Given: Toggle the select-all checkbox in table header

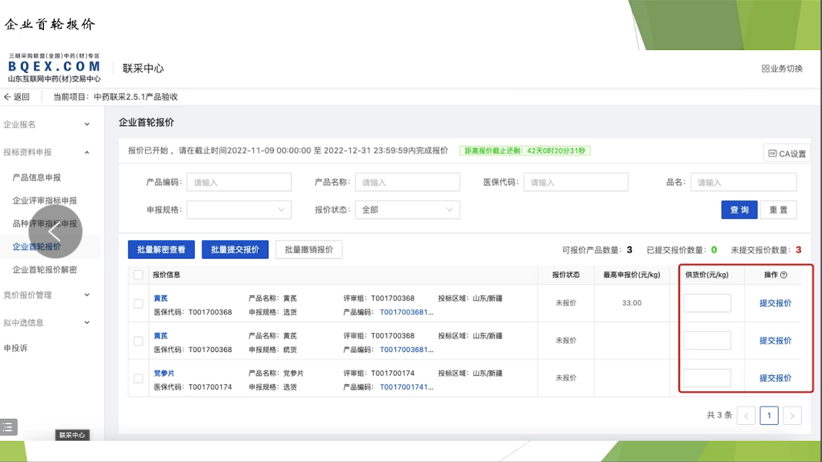Looking at the screenshot, I should click(138, 275).
